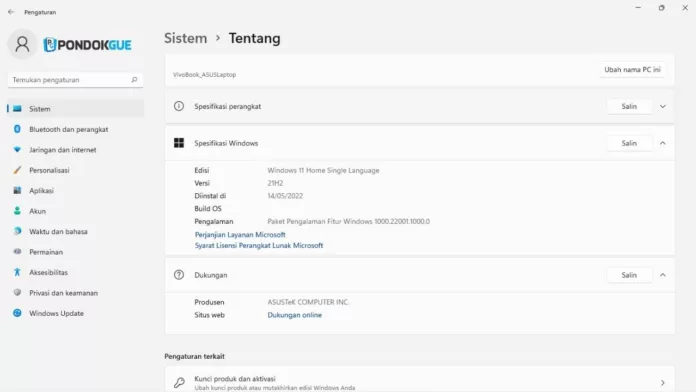Select Permainan in sidebar
Viewport: 696px width, 392px height.
pyautogui.click(x=75, y=252)
